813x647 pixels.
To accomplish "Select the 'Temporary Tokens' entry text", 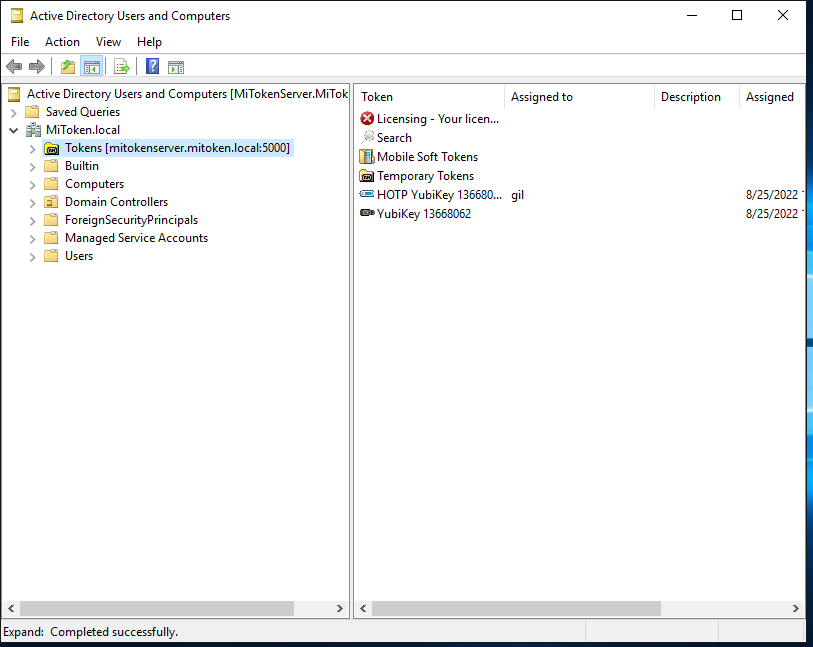I will coord(425,176).
